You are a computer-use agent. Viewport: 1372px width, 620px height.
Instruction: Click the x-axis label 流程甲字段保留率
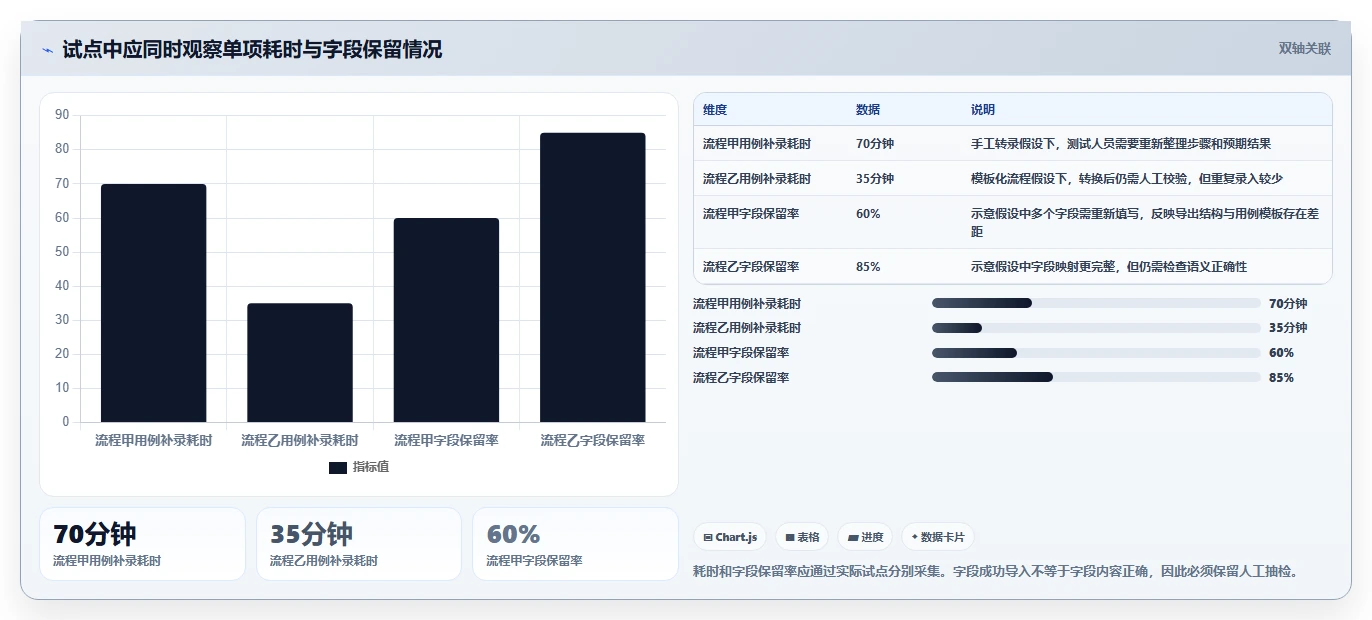(446, 440)
